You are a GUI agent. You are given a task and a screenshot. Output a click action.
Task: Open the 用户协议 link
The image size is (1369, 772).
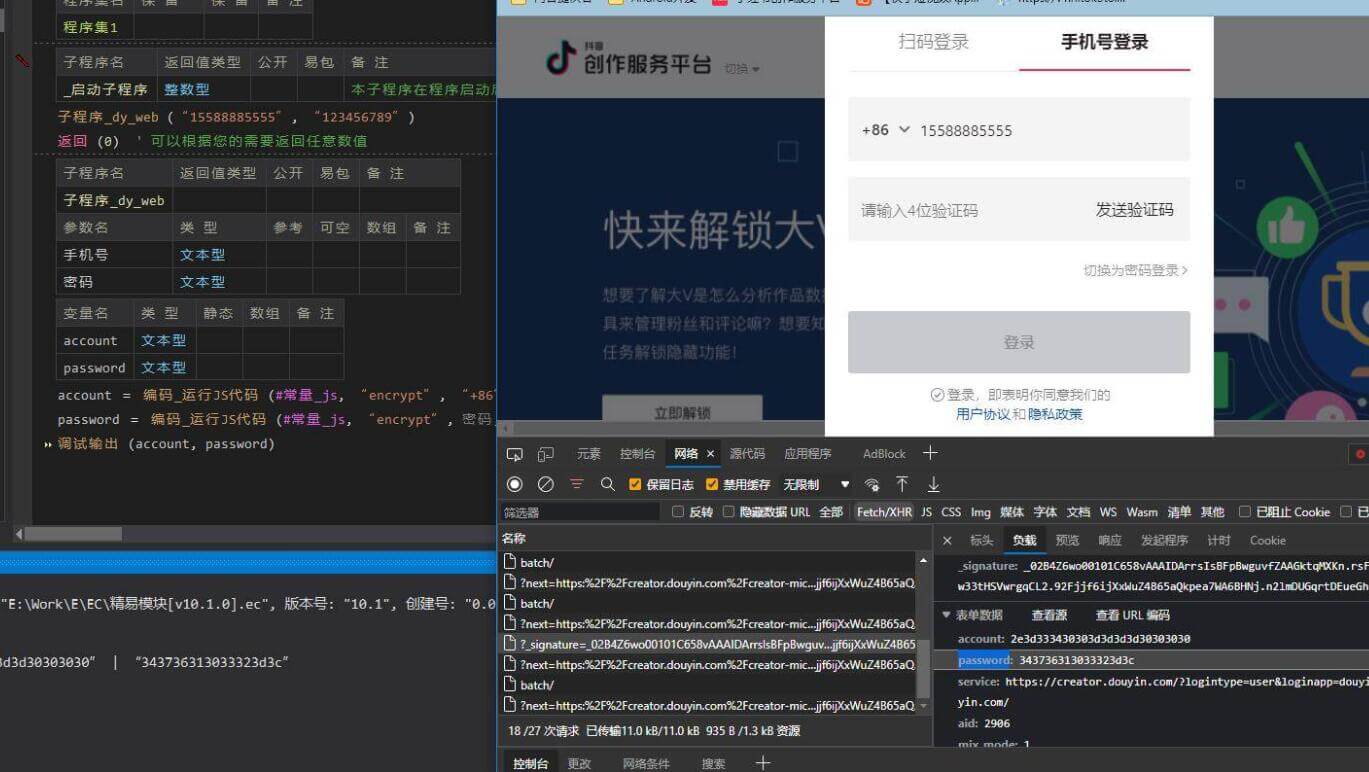[983, 414]
